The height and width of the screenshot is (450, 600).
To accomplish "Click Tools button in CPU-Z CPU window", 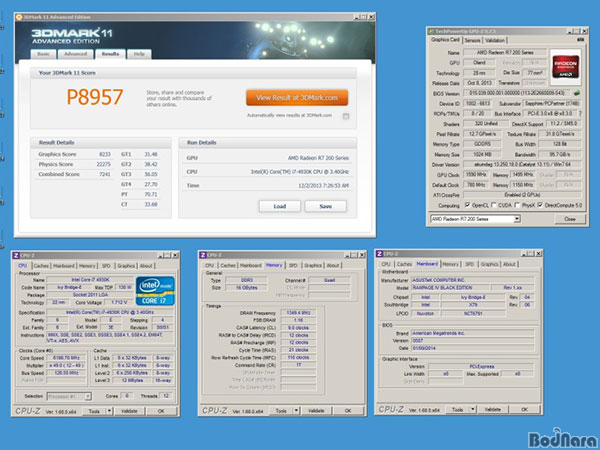I will (94, 411).
